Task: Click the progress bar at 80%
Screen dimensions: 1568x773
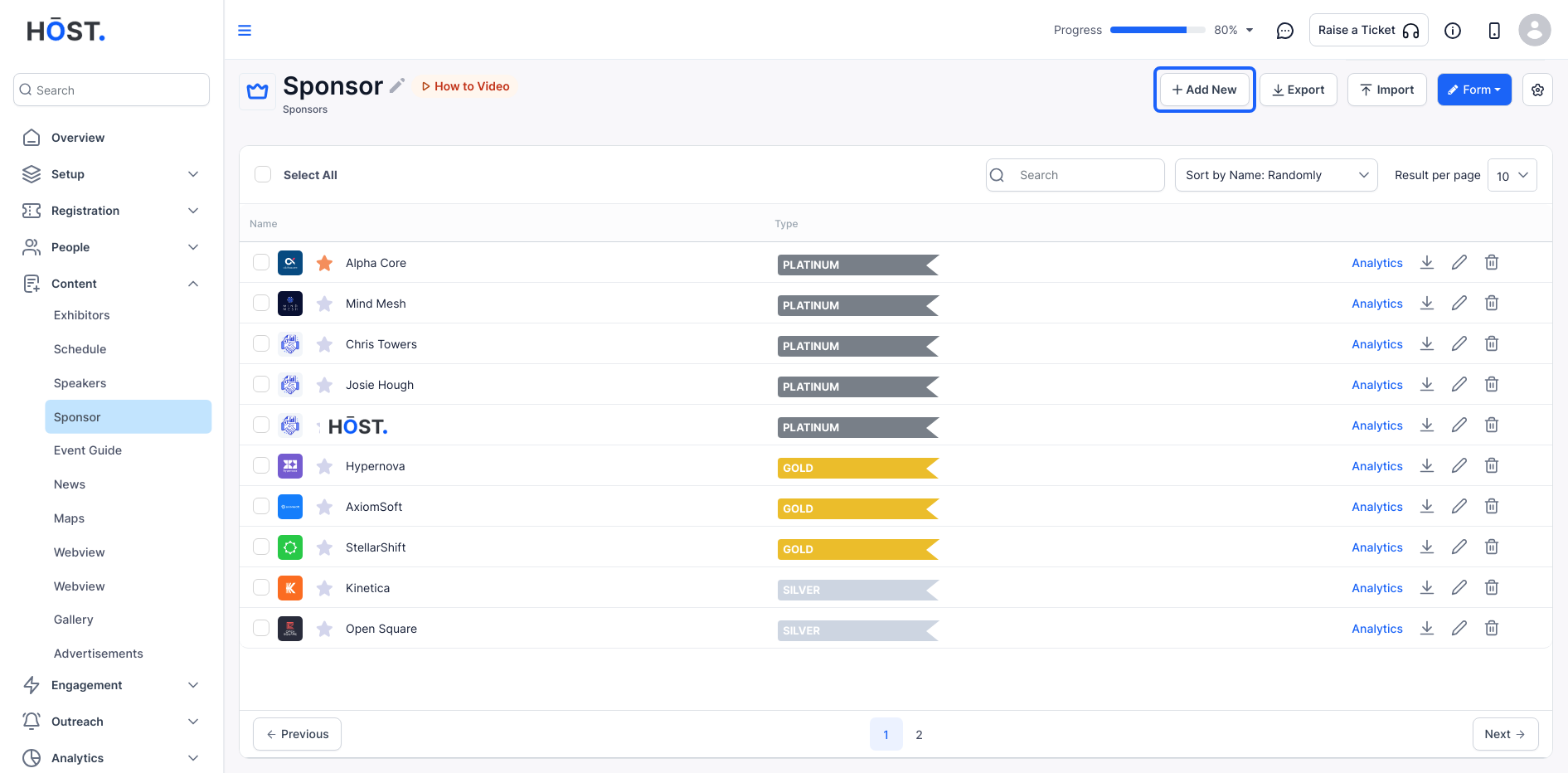Action: point(1158,30)
